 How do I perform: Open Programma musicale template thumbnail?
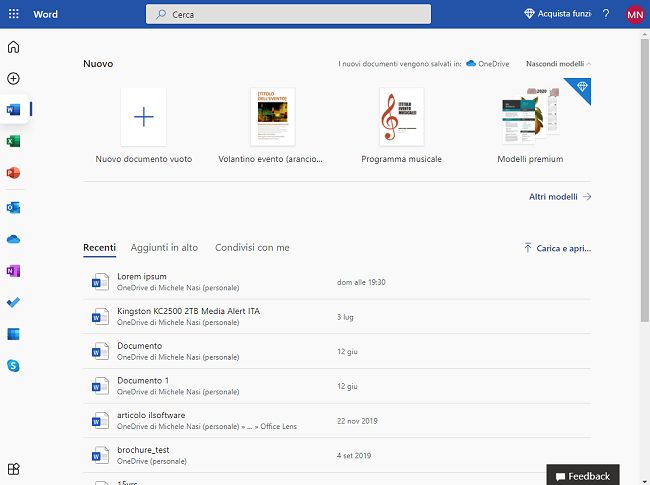401,116
